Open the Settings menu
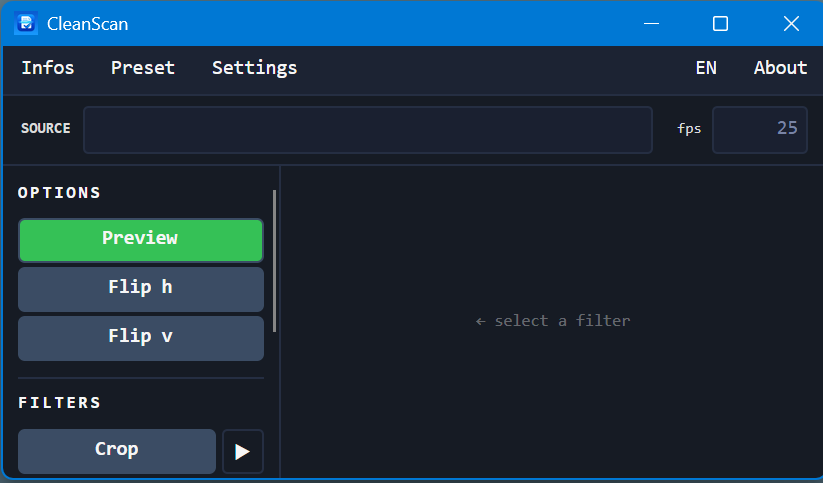823x483 pixels. (254, 68)
